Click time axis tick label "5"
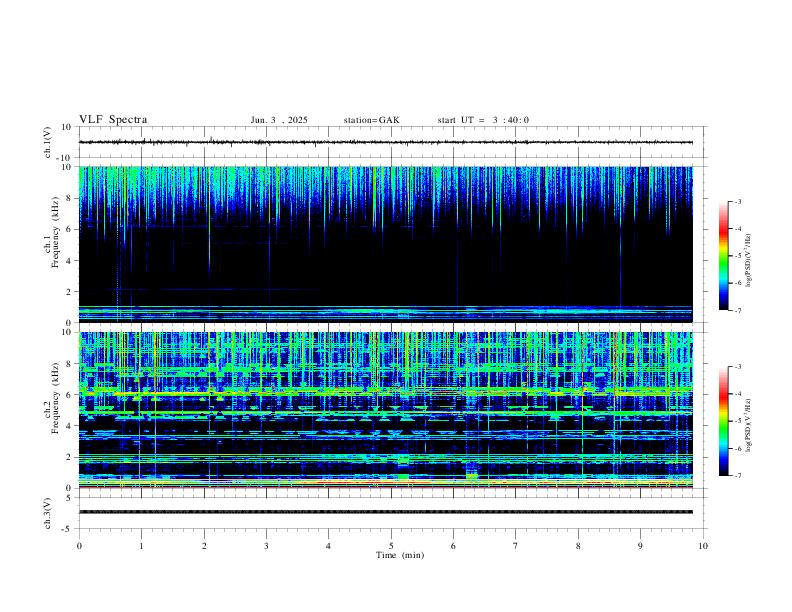Image resolution: width=792 pixels, height=612 pixels. [391, 546]
